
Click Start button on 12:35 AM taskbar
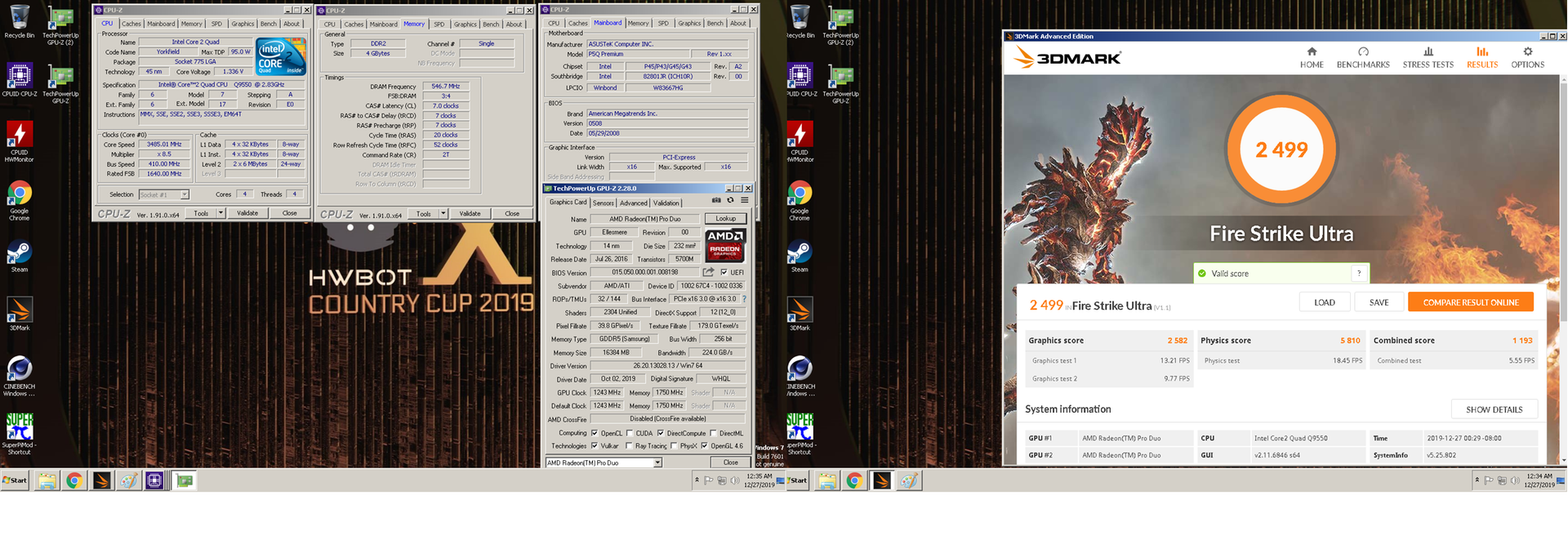[x=15, y=480]
